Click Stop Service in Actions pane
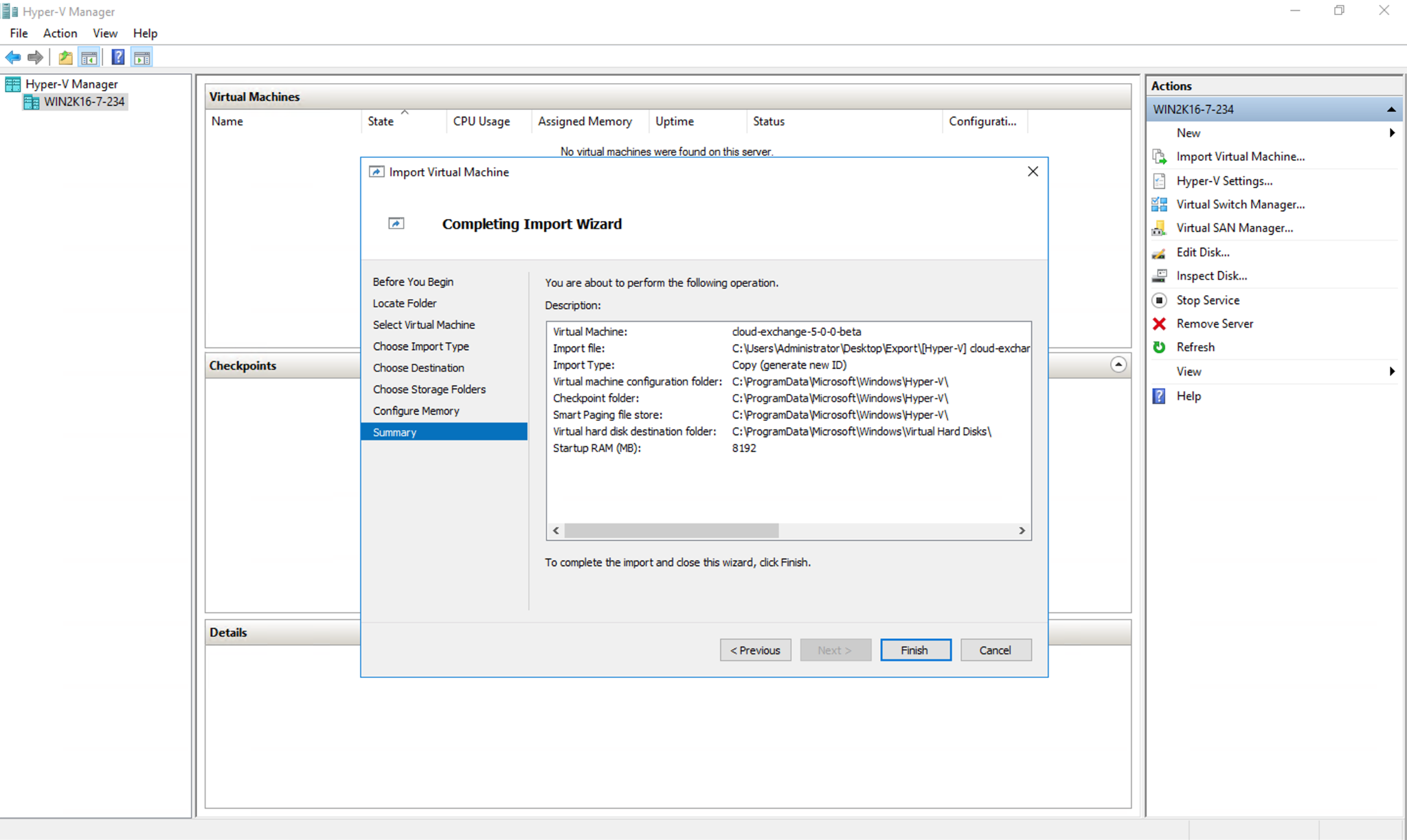The width and height of the screenshot is (1407, 840). click(x=1208, y=300)
